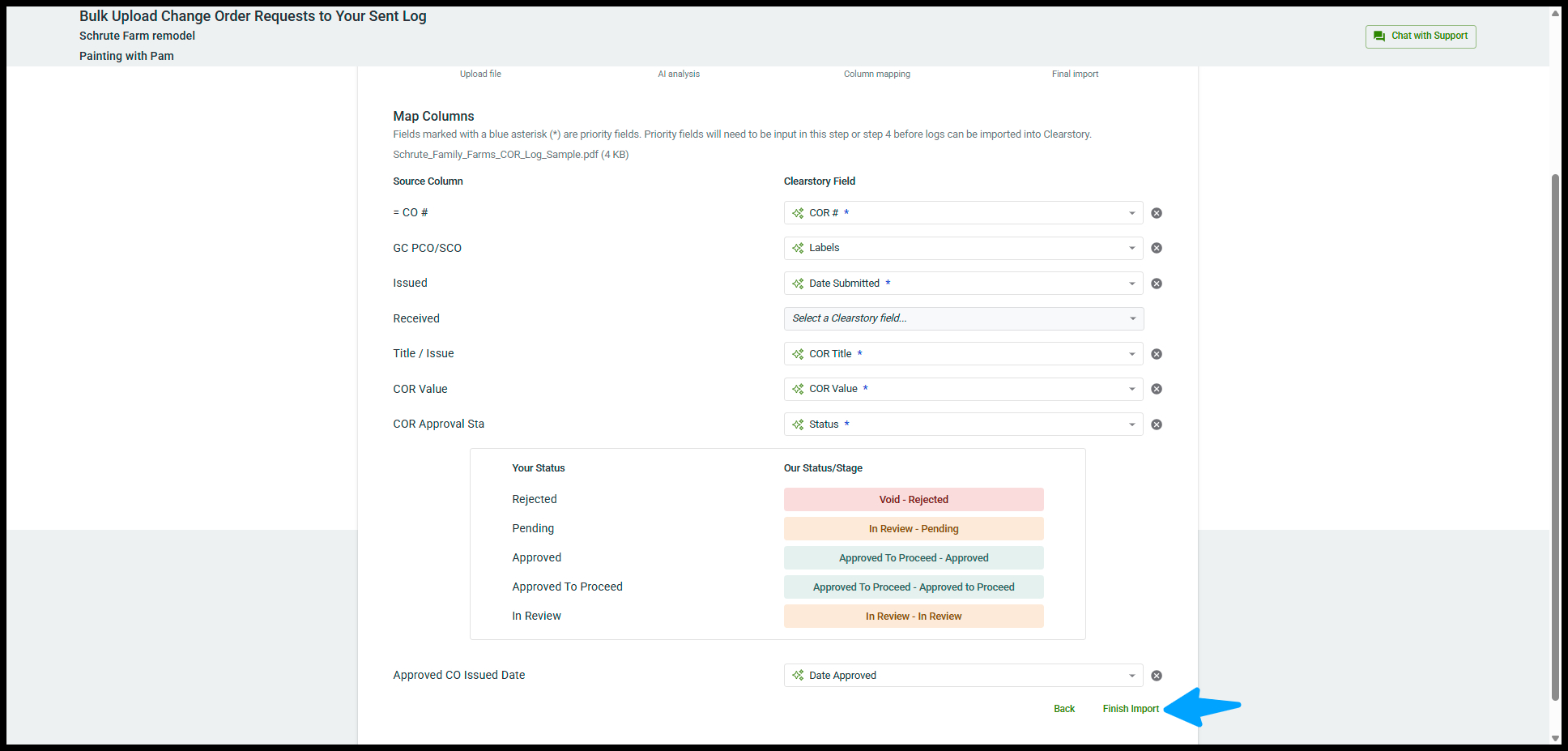Click the vertical page scrollbar
The height and width of the screenshot is (751, 1568).
tap(1554, 437)
